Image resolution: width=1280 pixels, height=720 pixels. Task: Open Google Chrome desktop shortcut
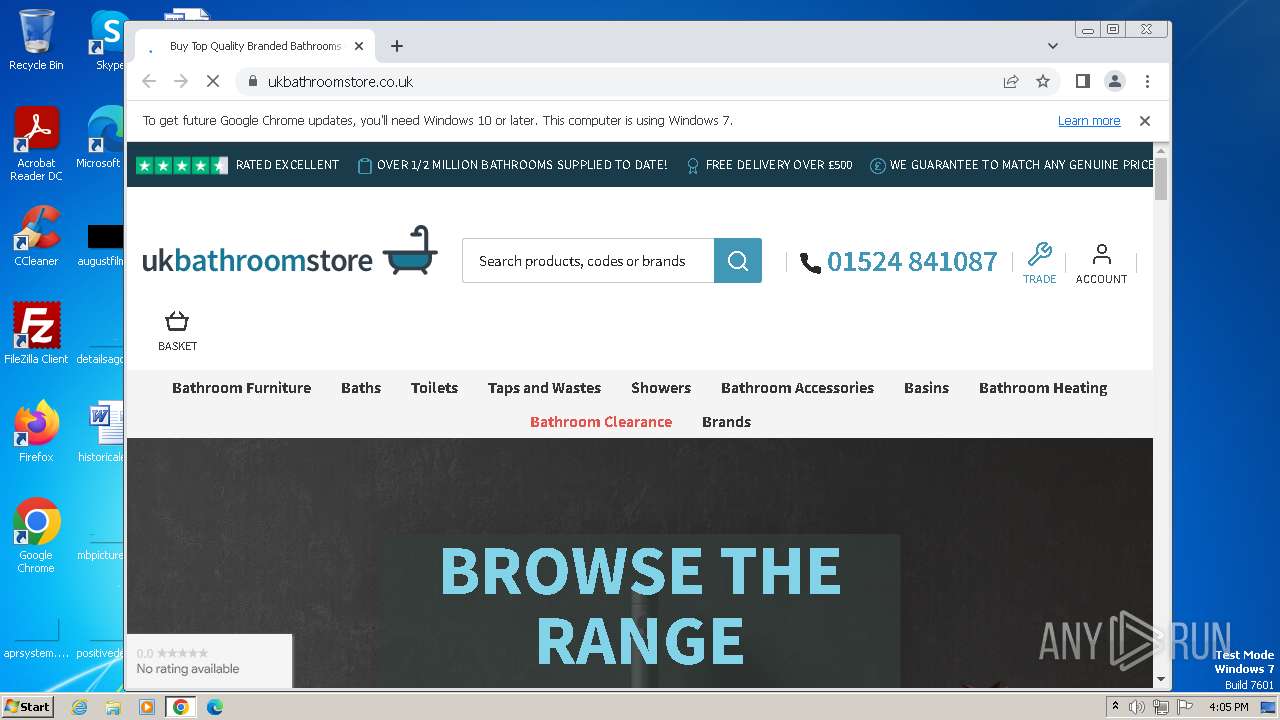point(36,536)
